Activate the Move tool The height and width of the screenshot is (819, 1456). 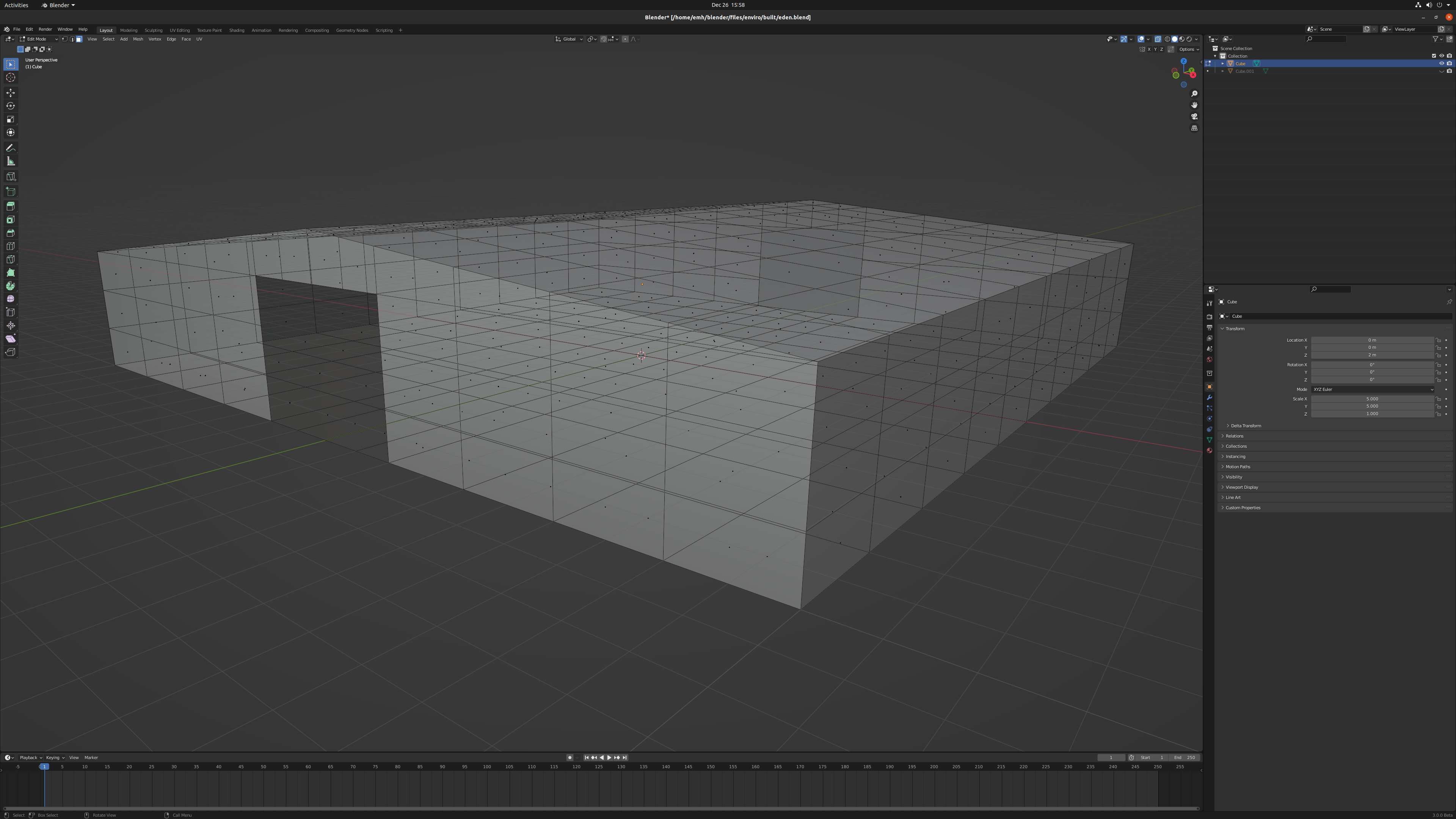pos(11,93)
